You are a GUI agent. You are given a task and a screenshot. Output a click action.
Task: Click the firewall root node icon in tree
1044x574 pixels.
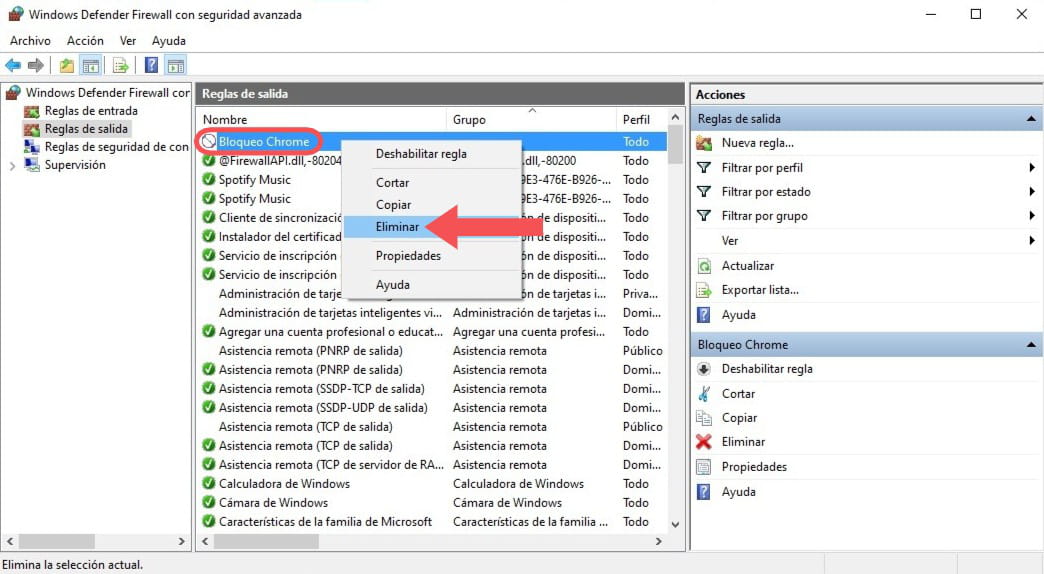tap(13, 92)
